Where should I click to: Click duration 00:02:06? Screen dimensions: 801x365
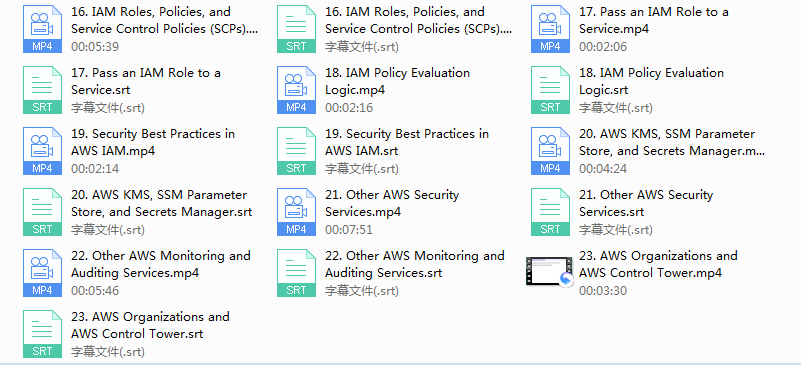tap(603, 47)
